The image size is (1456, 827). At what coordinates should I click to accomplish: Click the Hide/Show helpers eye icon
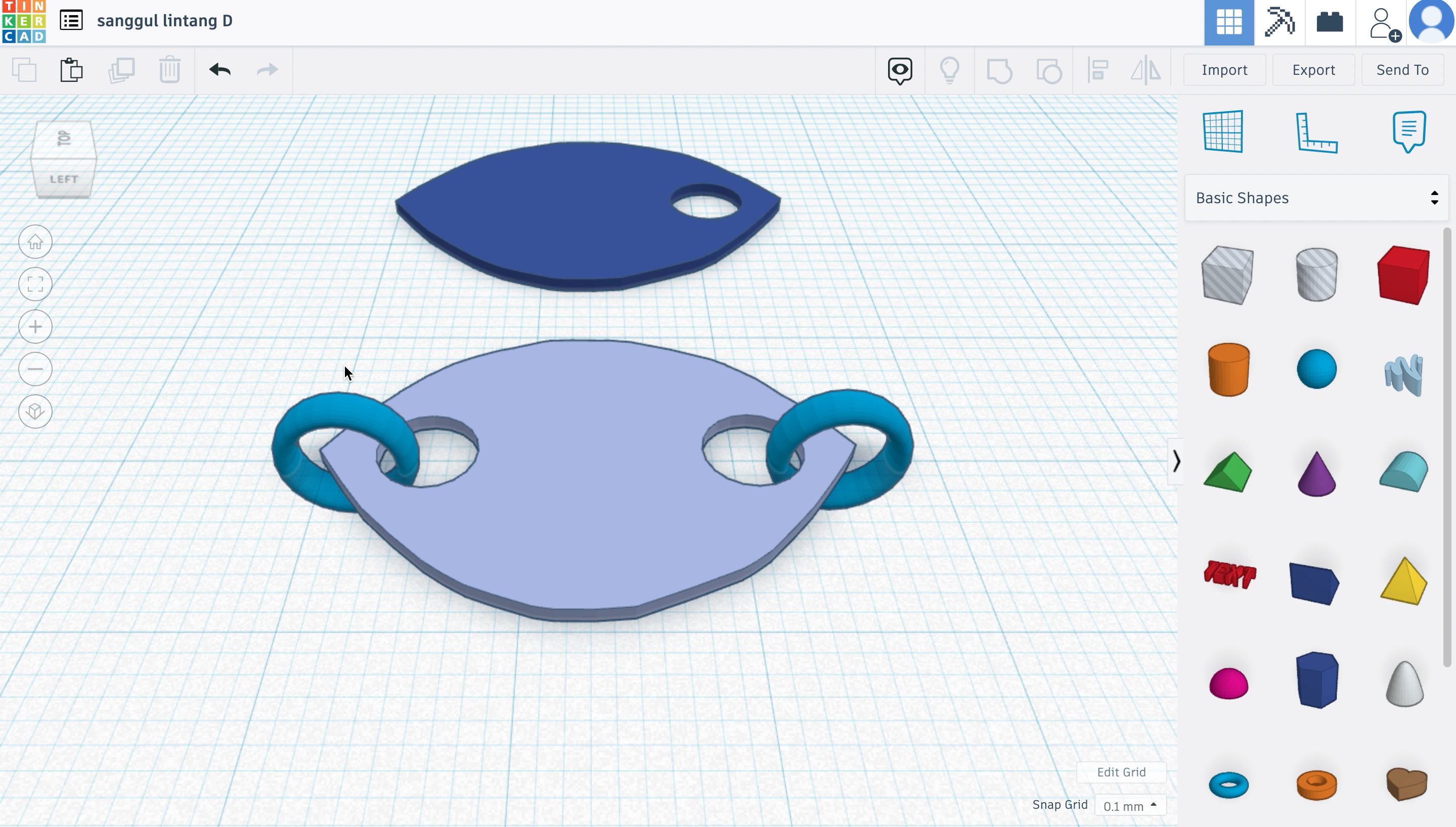tap(899, 69)
